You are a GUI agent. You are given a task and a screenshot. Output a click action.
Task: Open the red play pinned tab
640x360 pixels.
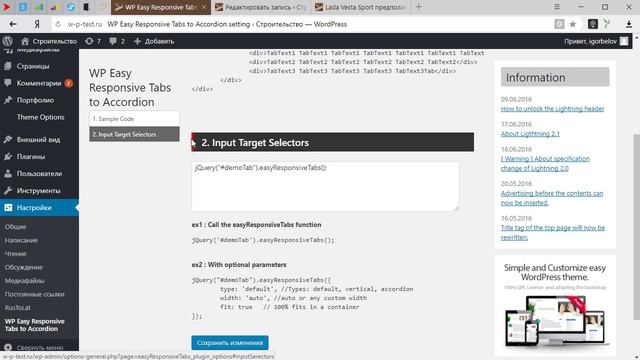[7, 7]
